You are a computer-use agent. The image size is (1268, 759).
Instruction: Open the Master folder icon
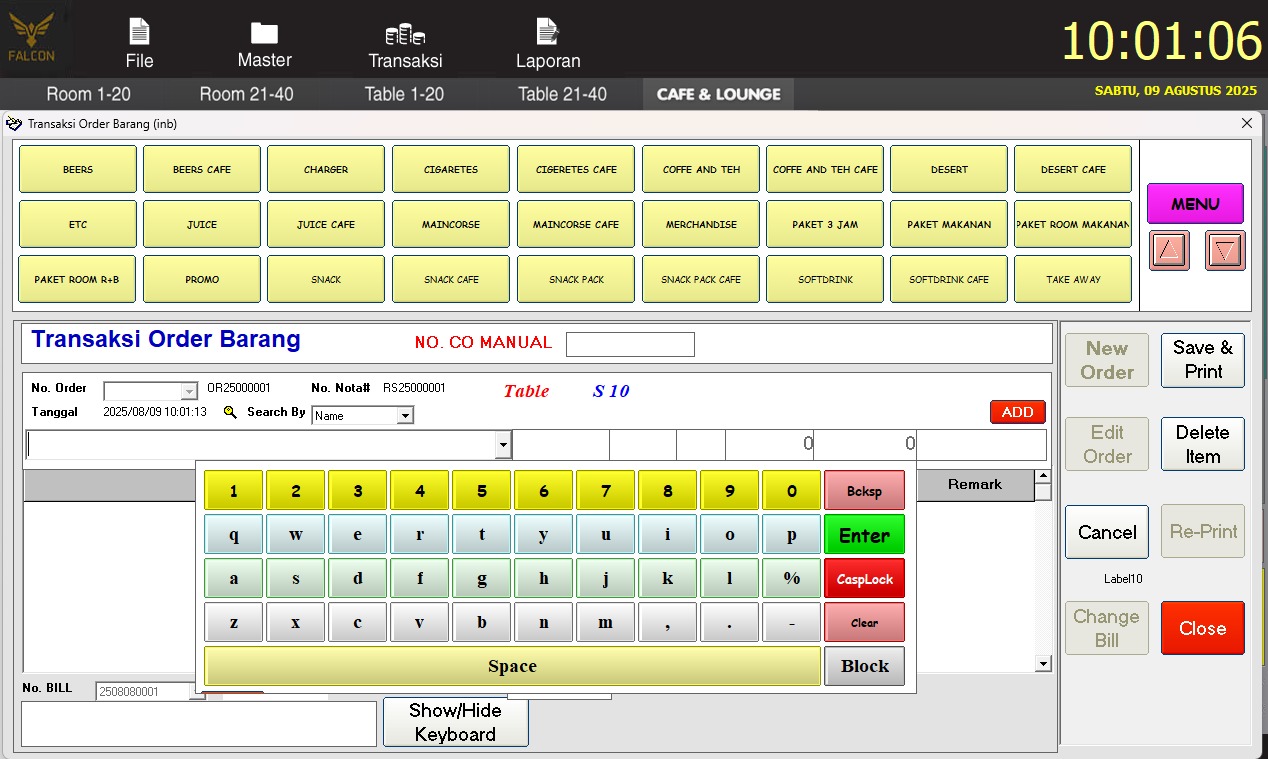pyautogui.click(x=264, y=33)
